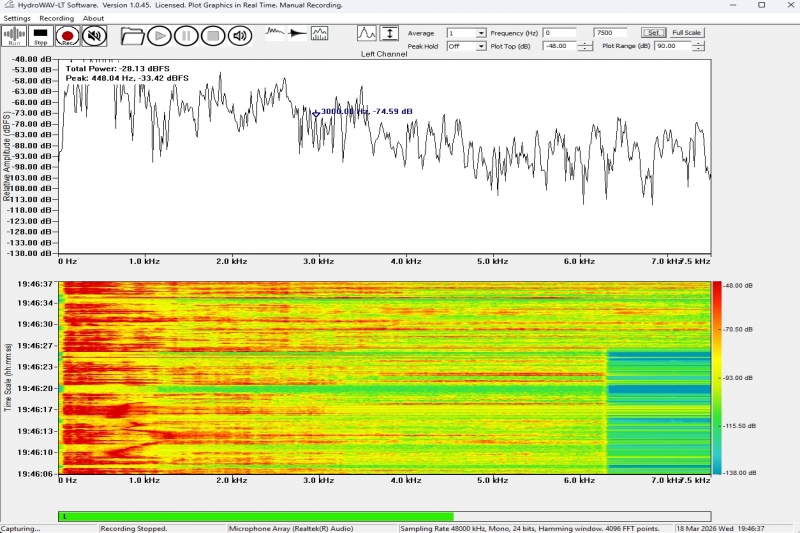Toggle the vertical autoscale arrow icon

pyautogui.click(x=390, y=33)
